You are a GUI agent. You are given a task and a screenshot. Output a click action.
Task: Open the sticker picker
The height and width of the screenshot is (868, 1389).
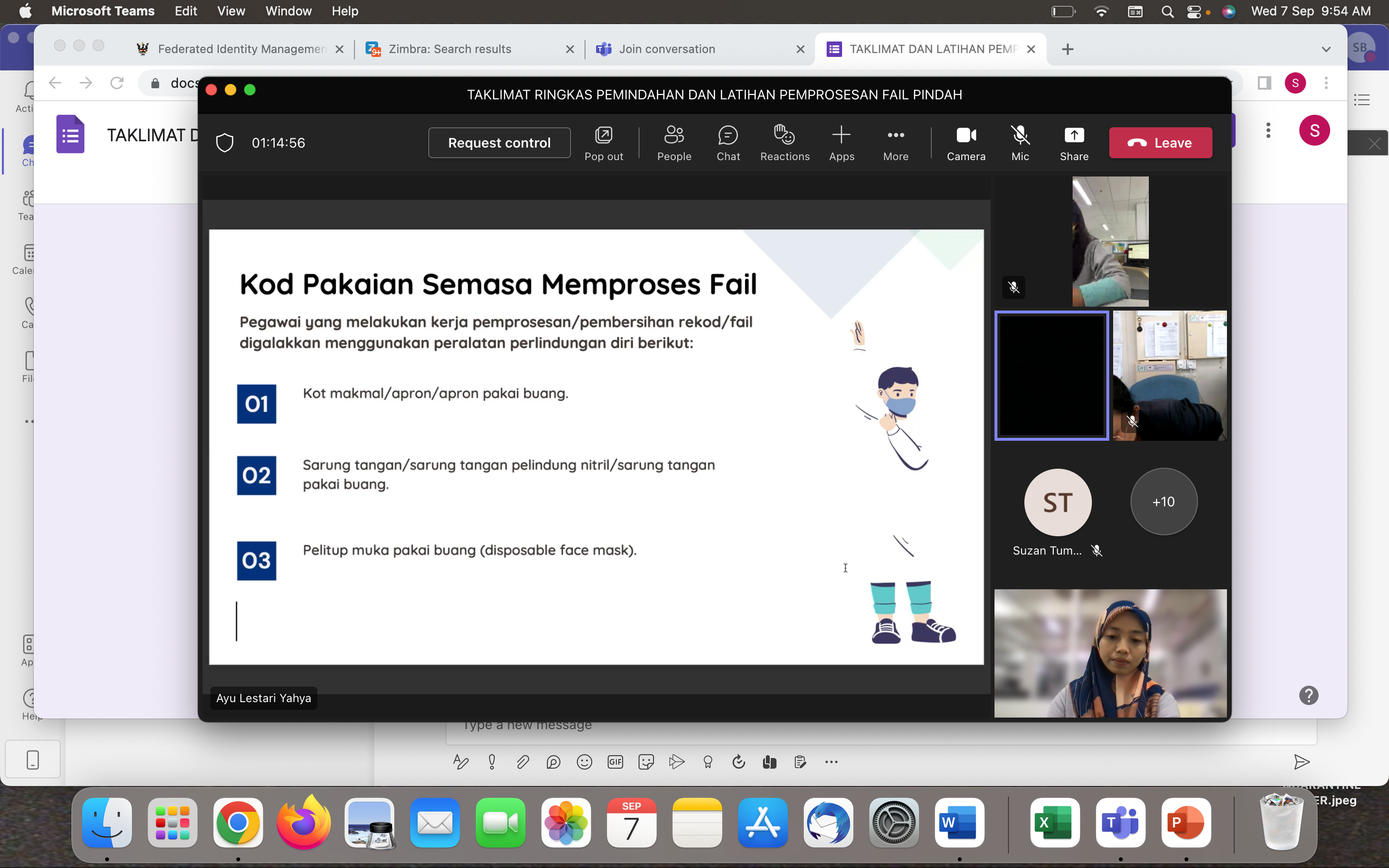[x=646, y=762]
